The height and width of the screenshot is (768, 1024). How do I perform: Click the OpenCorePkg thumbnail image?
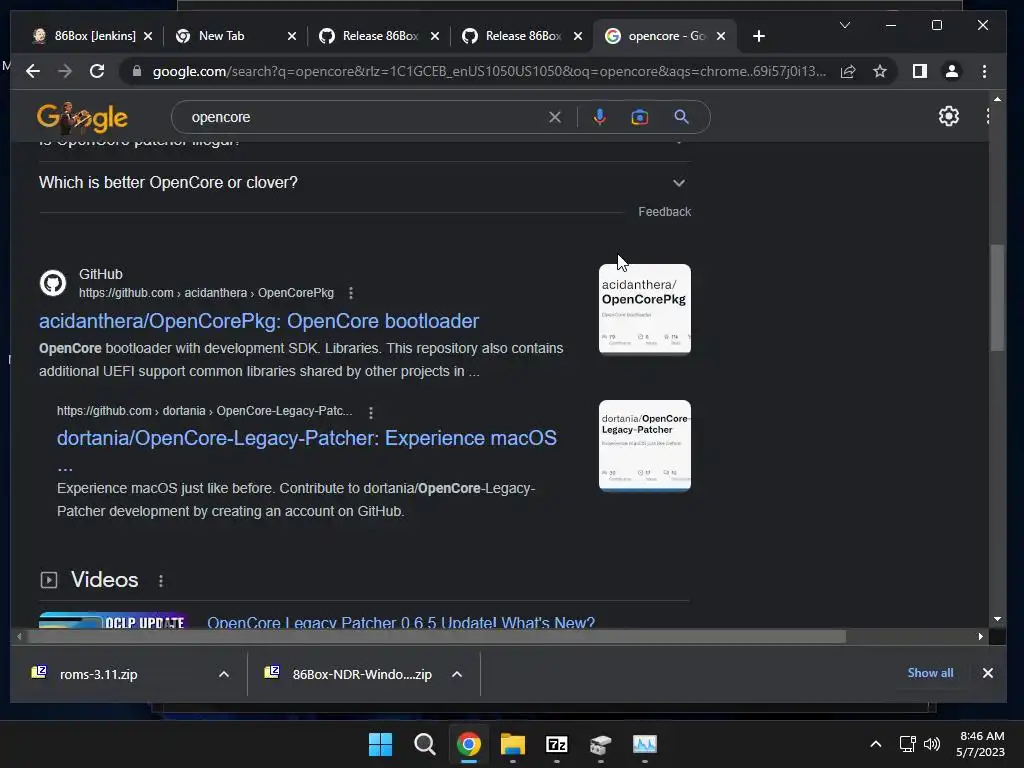pos(645,309)
